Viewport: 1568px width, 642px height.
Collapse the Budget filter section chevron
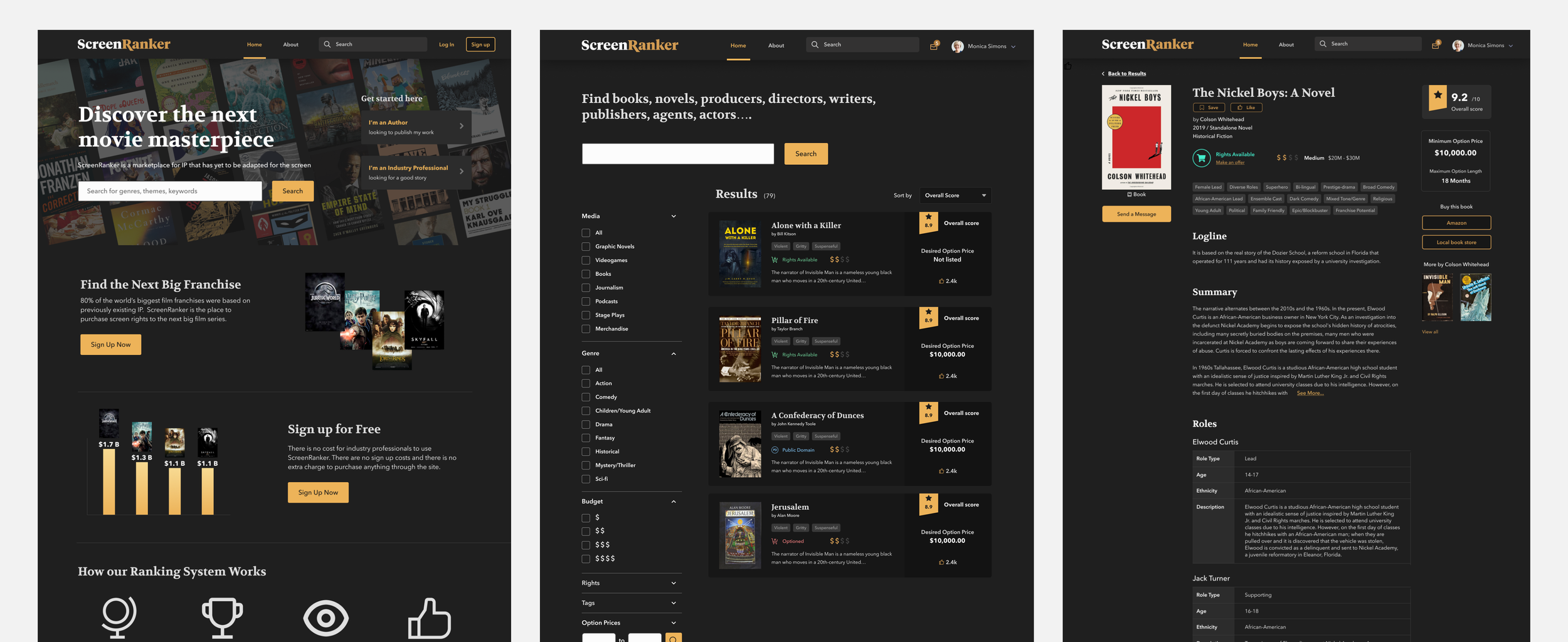[x=674, y=502]
